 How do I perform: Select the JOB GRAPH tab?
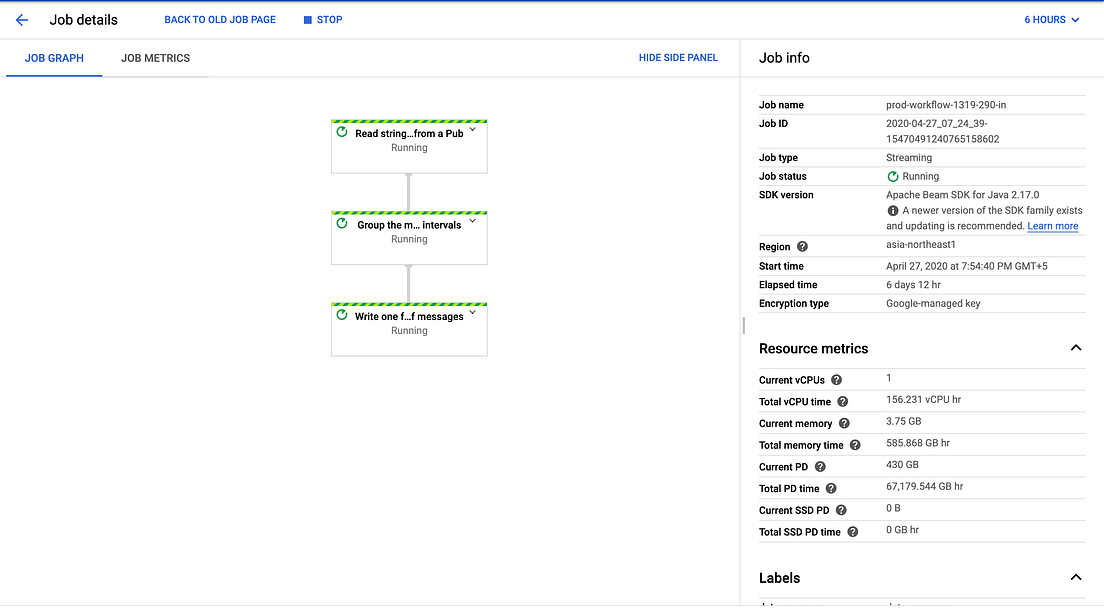pos(54,58)
